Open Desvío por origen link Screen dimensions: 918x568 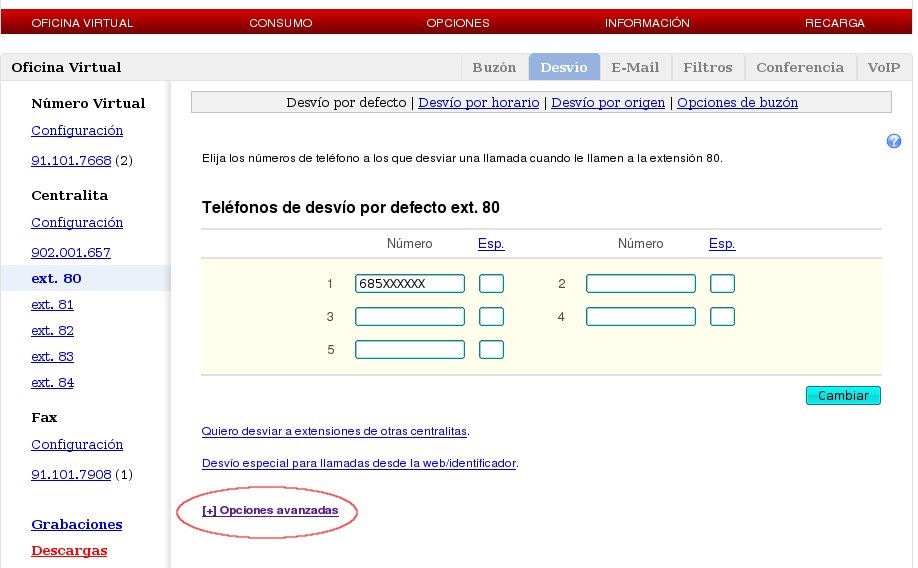(608, 103)
